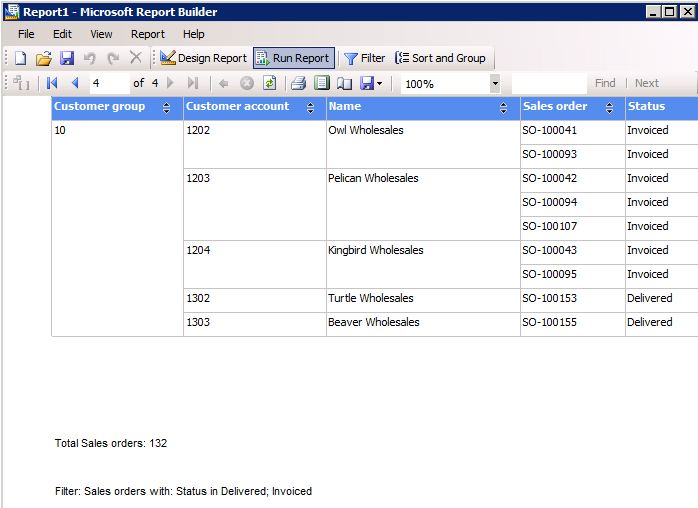Click Pelican Wholesales name cell
The width and height of the screenshot is (698, 508).
pos(423,204)
